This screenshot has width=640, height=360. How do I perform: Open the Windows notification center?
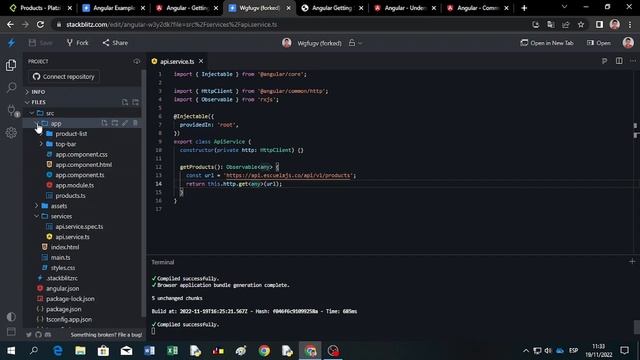(x=624, y=351)
